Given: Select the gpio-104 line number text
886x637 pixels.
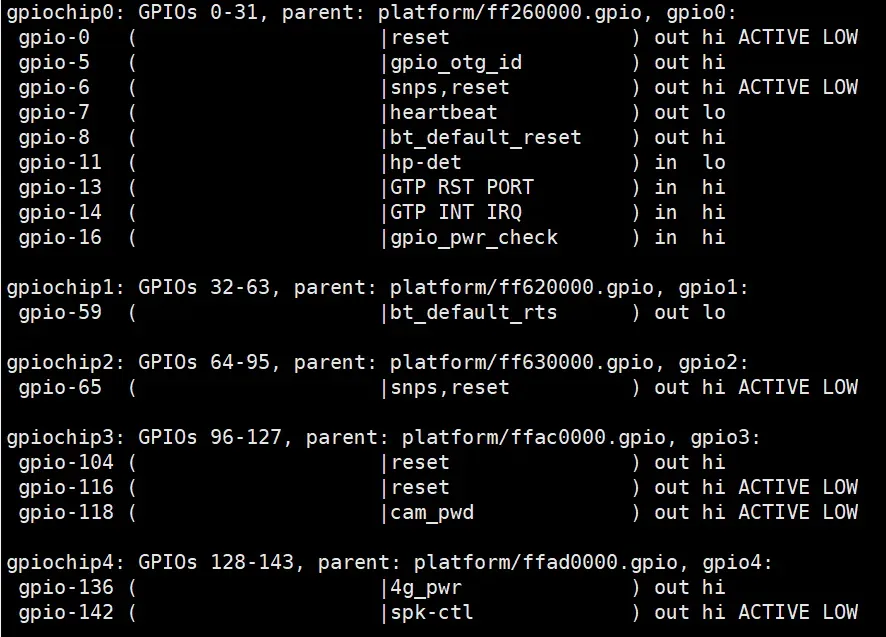Looking at the screenshot, I should click(66, 462).
